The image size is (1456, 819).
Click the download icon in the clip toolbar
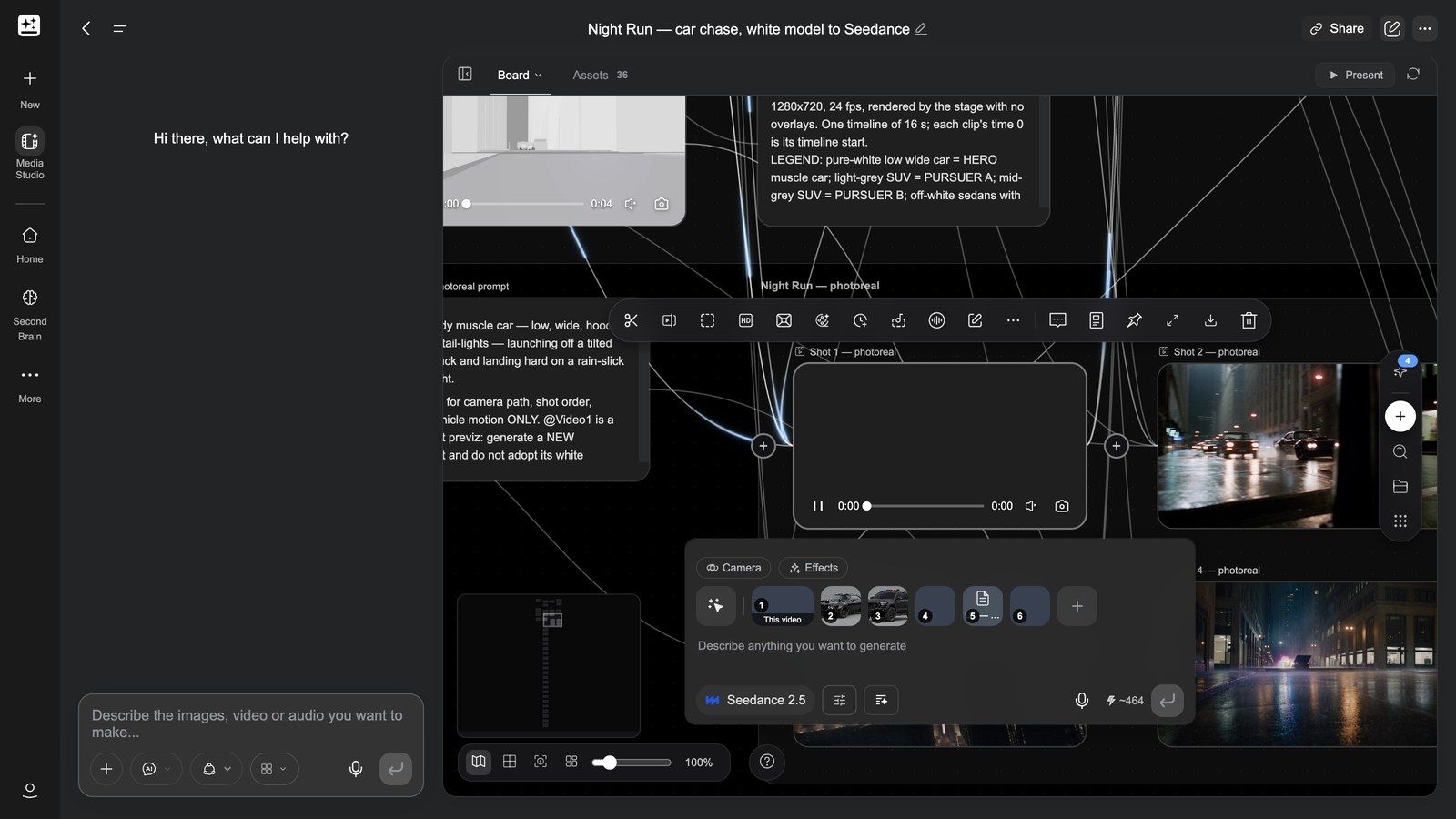coord(1210,320)
